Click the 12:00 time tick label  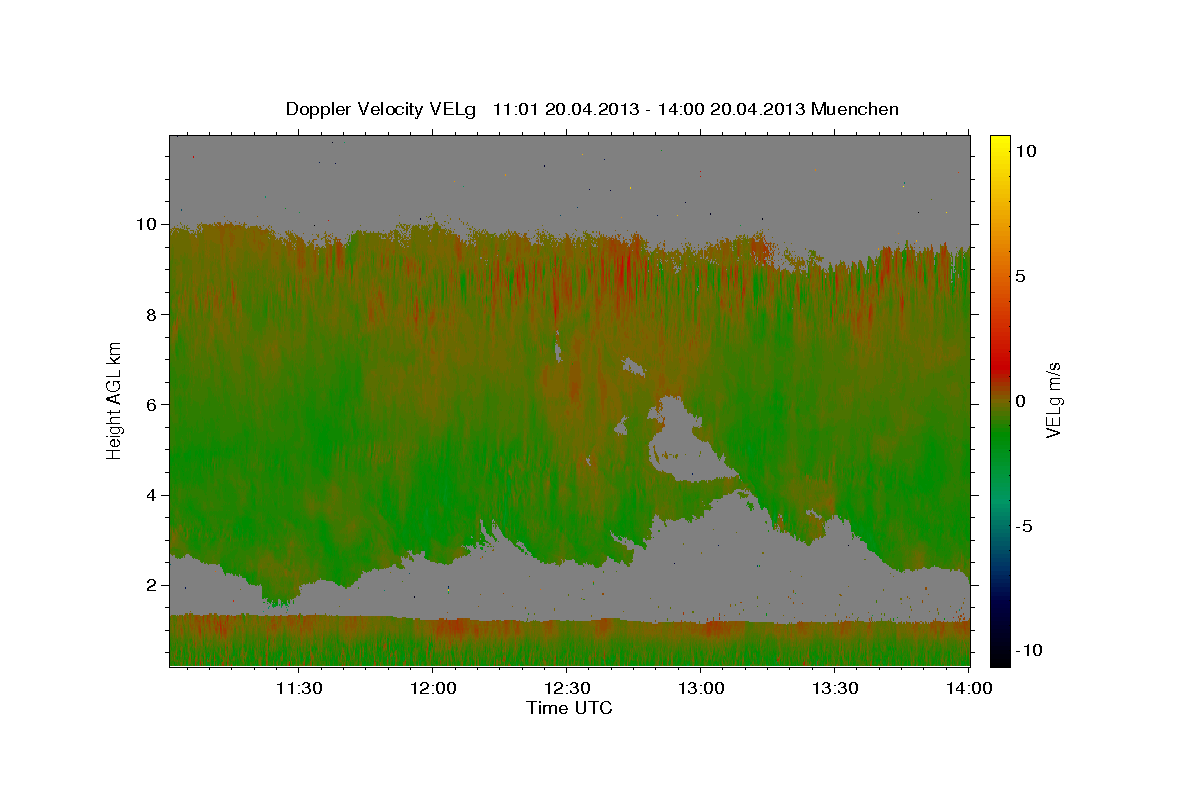pos(432,689)
